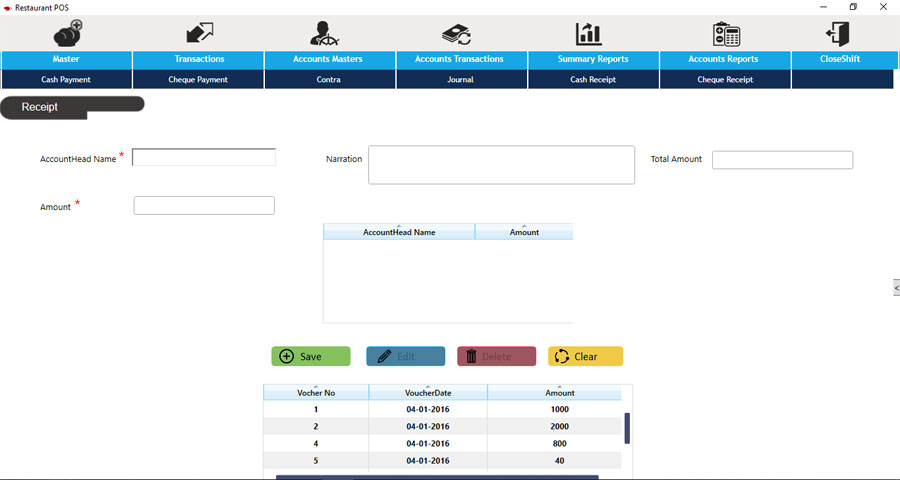This screenshot has height=480, width=900.
Task: Open the Summary Reports chart icon
Action: pos(589,33)
